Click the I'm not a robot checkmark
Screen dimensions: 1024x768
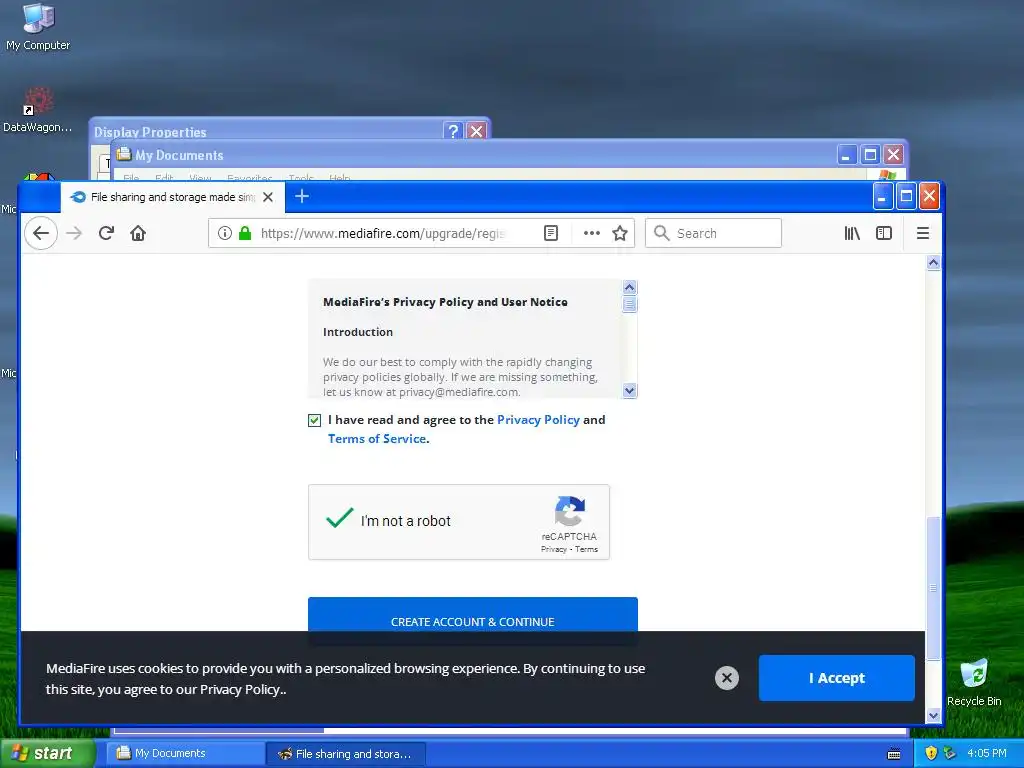pos(340,519)
